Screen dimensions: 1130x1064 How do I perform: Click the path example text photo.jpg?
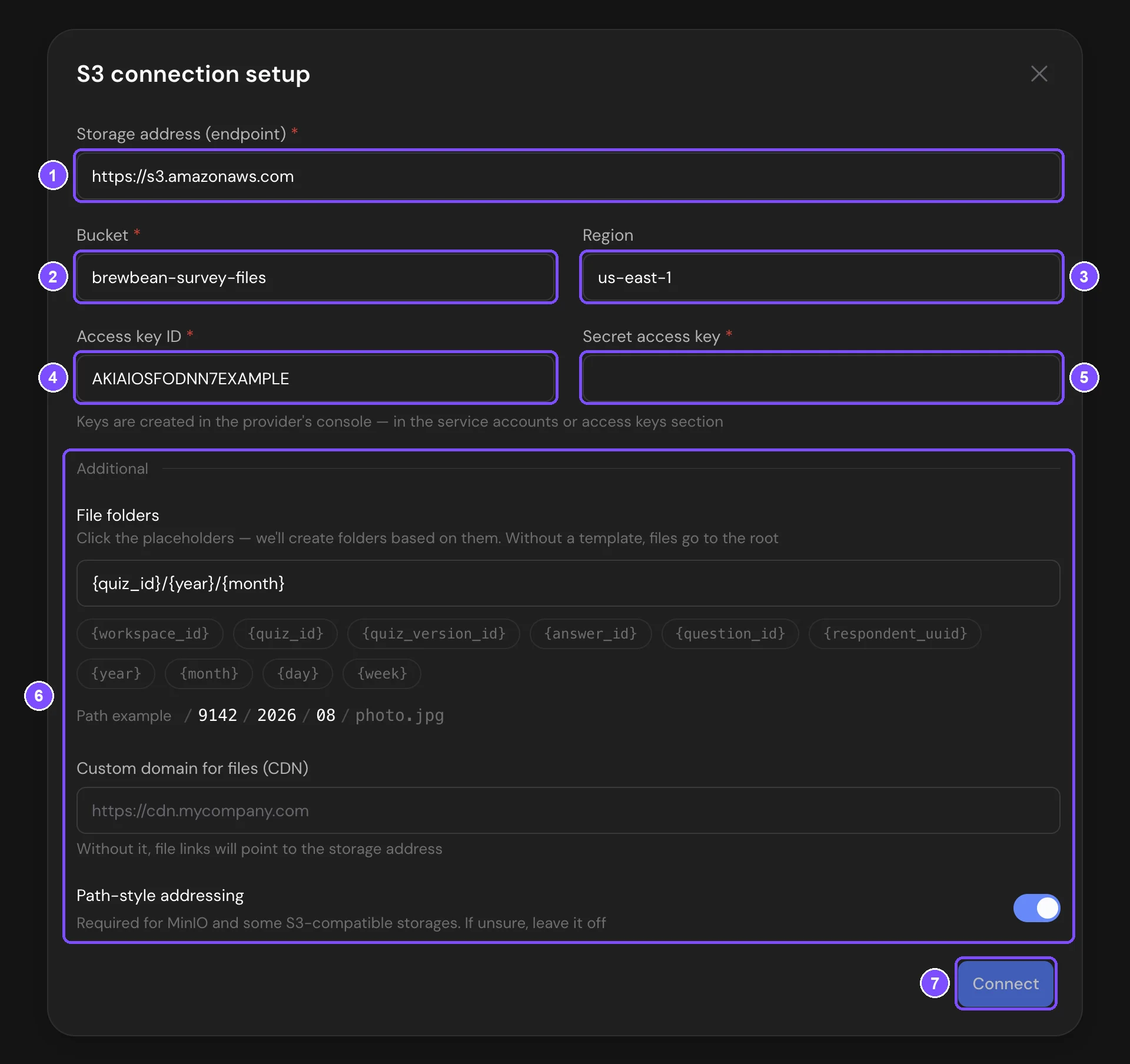pos(400,716)
